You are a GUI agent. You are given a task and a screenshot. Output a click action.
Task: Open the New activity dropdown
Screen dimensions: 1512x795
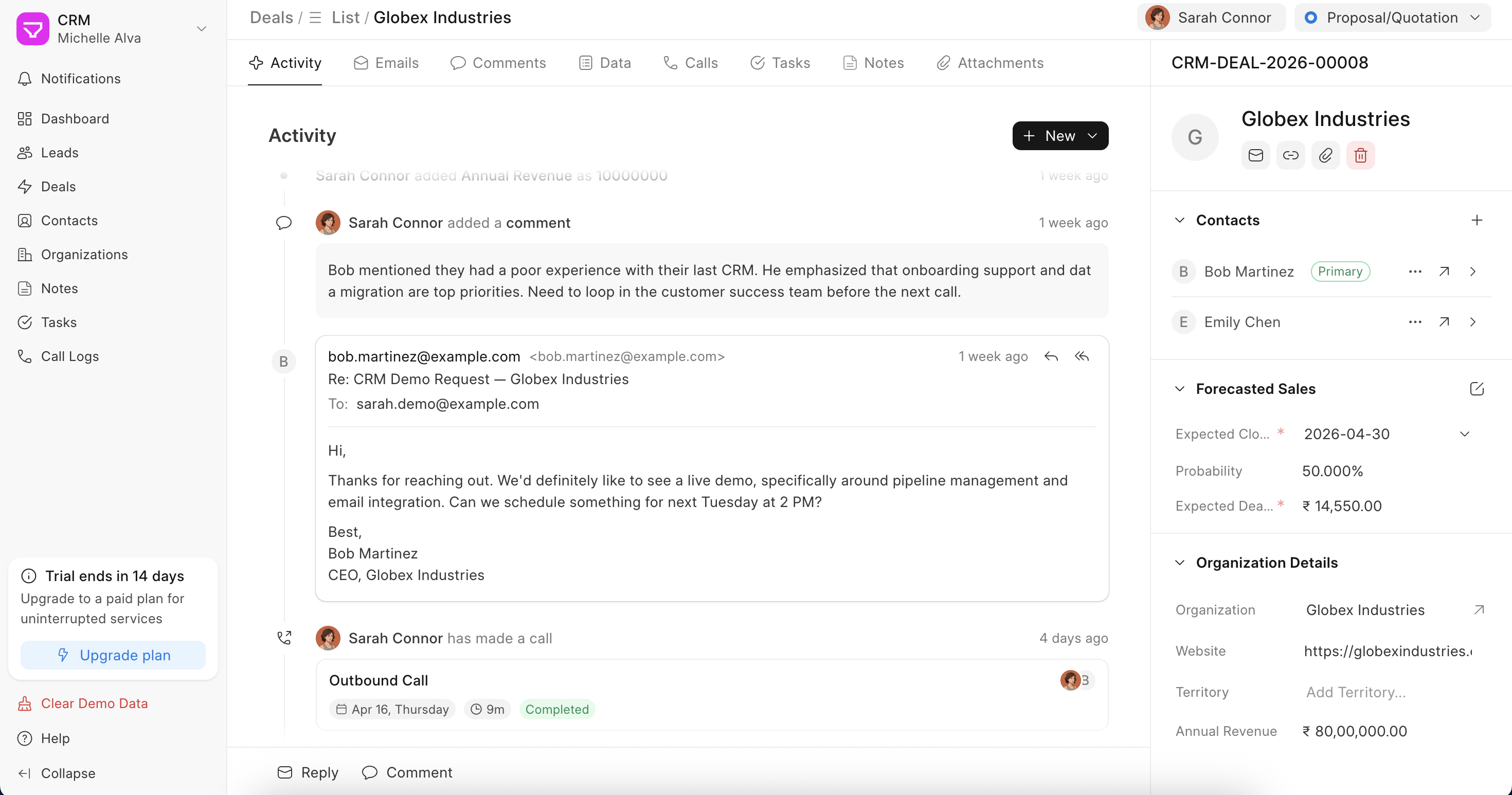1059,136
